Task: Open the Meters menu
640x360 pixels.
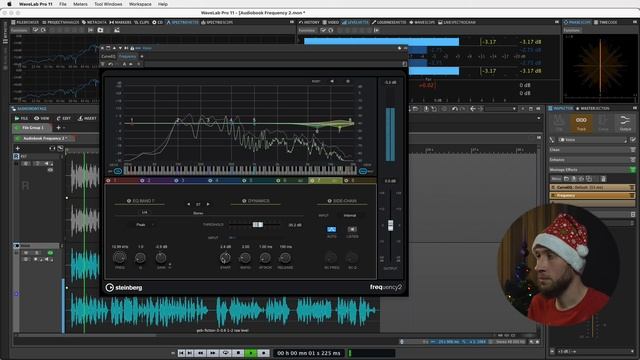Action: [80, 4]
